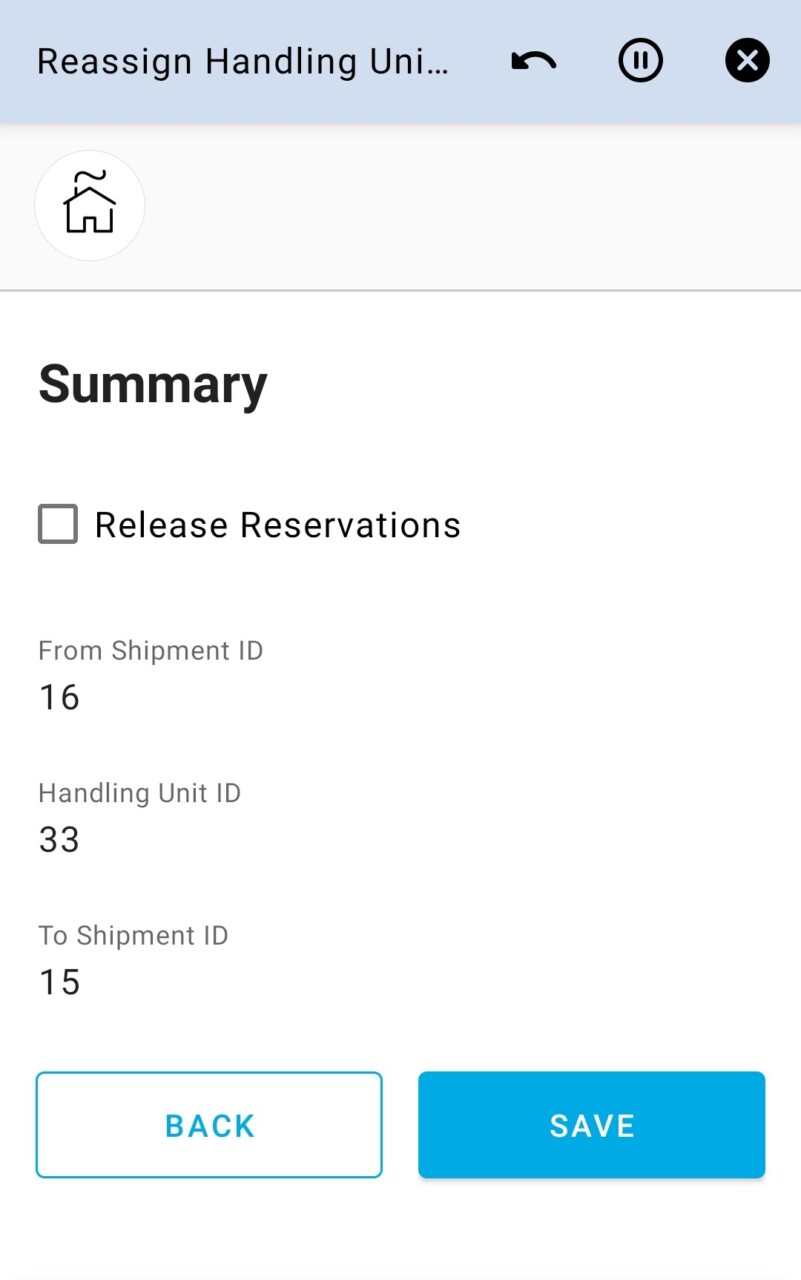The height and width of the screenshot is (1280, 801).
Task: Click blank header space between title and undo
Action: (x=480, y=62)
